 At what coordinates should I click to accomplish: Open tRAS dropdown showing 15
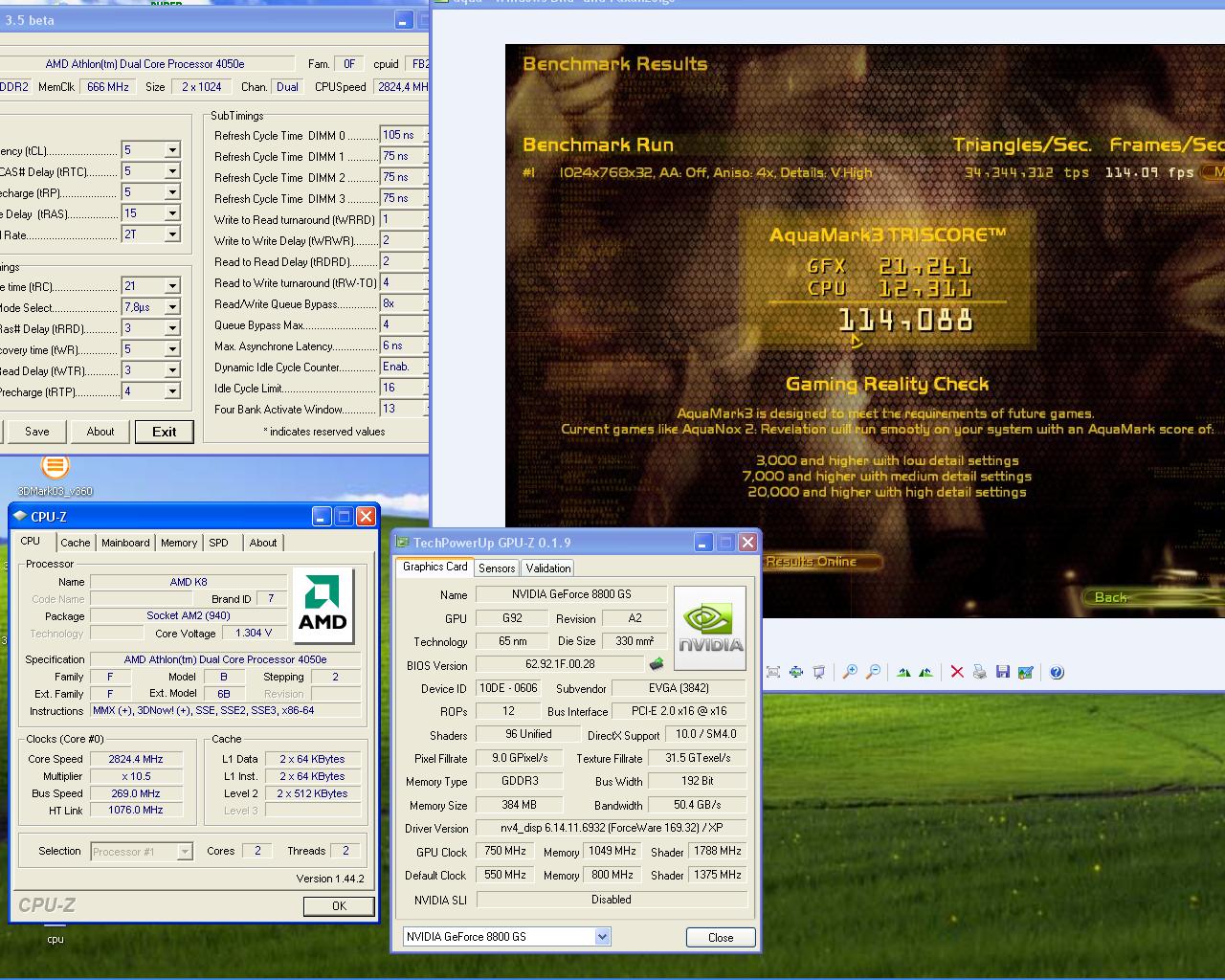point(172,213)
